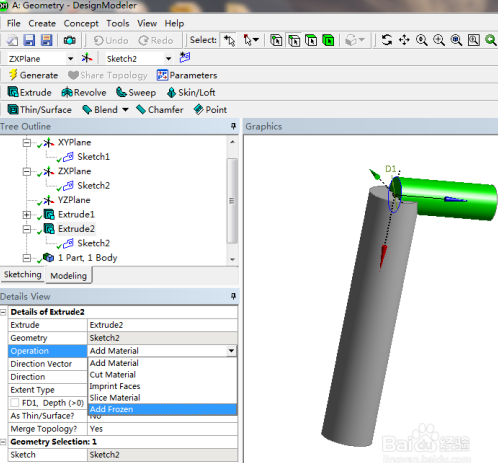Click the New file icon in toolbar
The image size is (498, 463).
[x=12, y=40]
